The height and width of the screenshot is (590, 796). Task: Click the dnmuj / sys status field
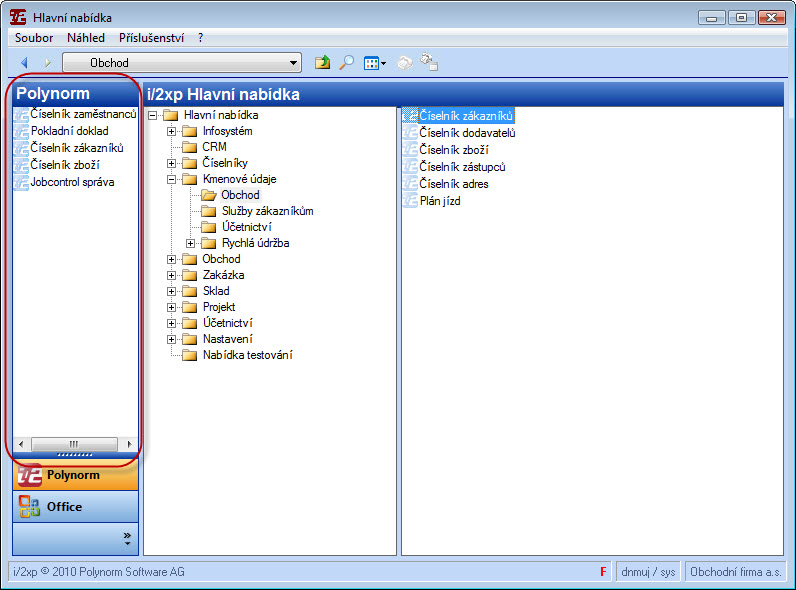point(648,572)
